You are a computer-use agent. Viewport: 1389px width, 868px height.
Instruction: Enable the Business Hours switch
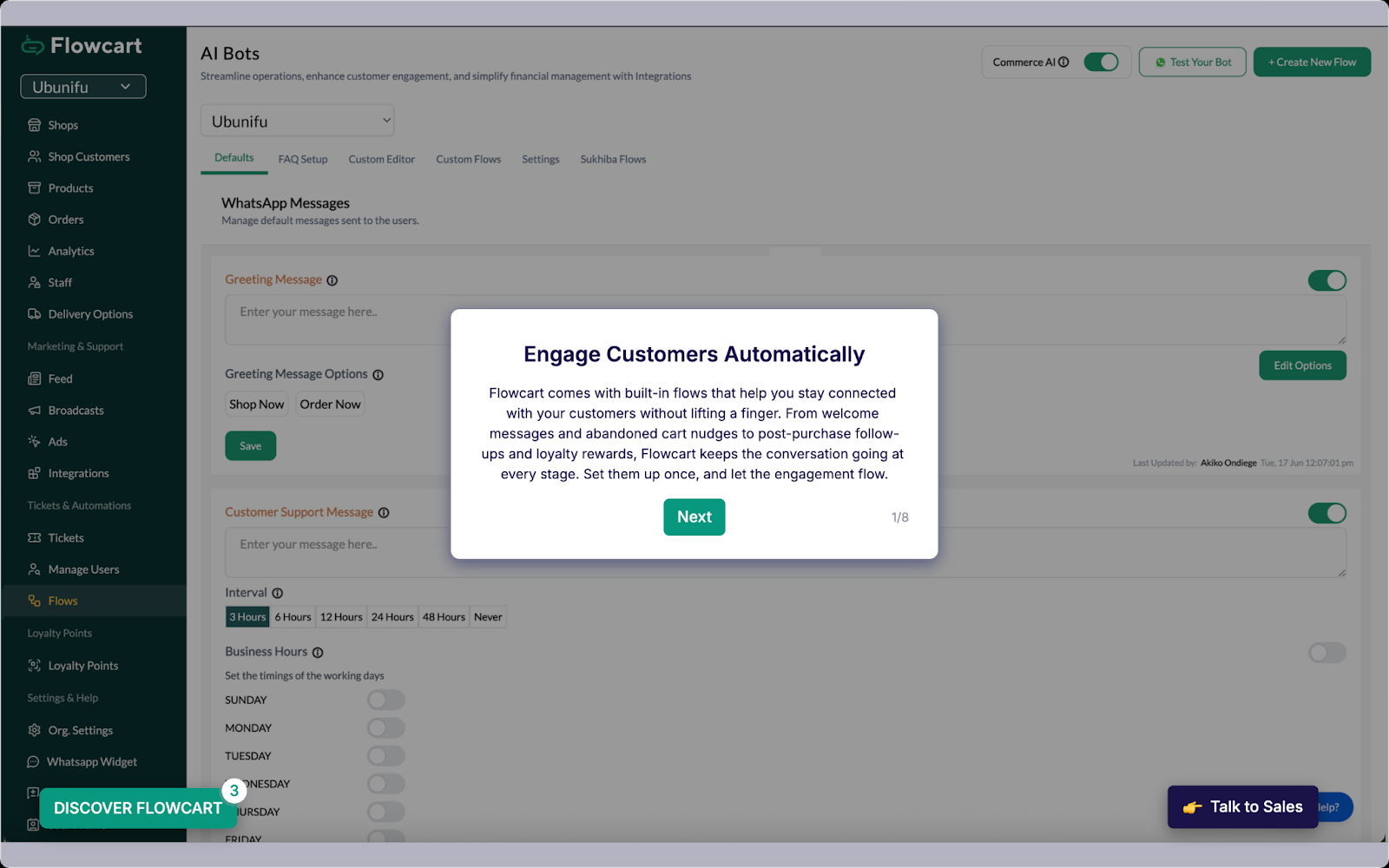click(1327, 653)
